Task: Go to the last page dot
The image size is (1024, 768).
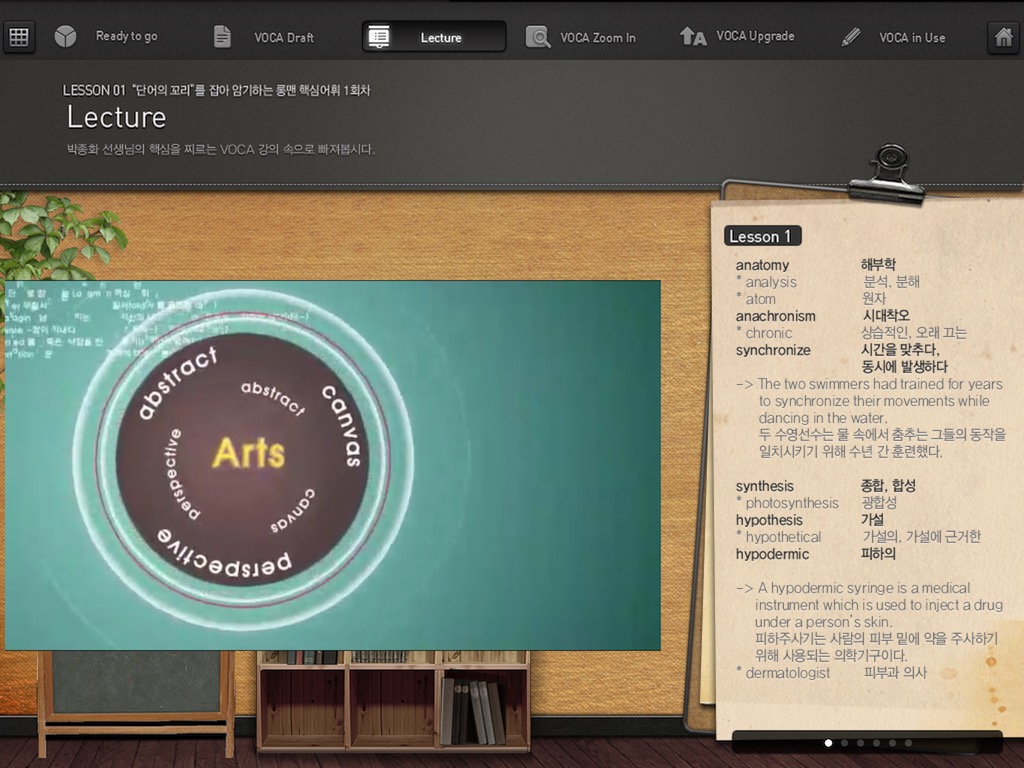Action: 908,743
